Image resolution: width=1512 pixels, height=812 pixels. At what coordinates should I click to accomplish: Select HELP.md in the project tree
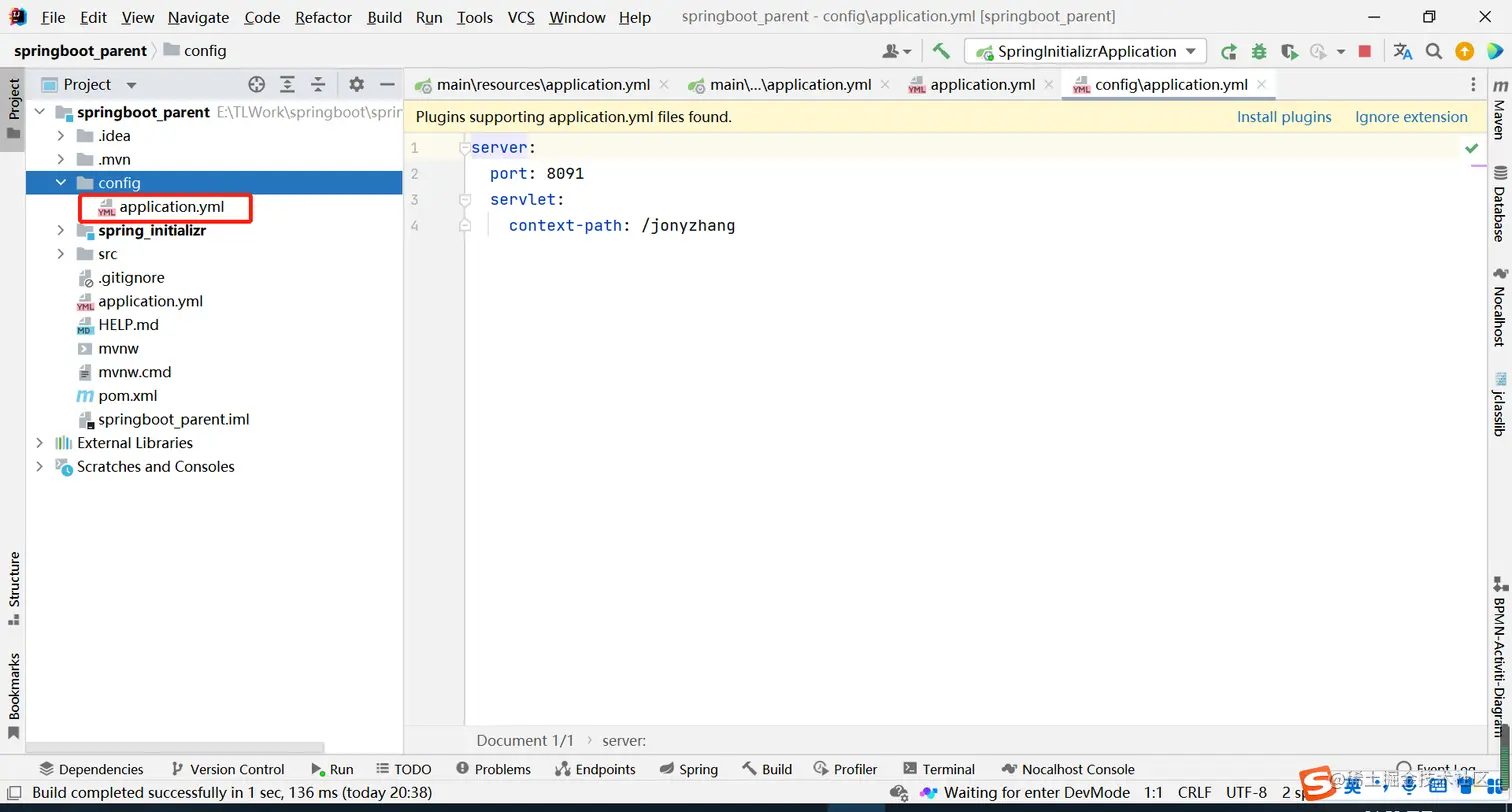pyautogui.click(x=128, y=325)
